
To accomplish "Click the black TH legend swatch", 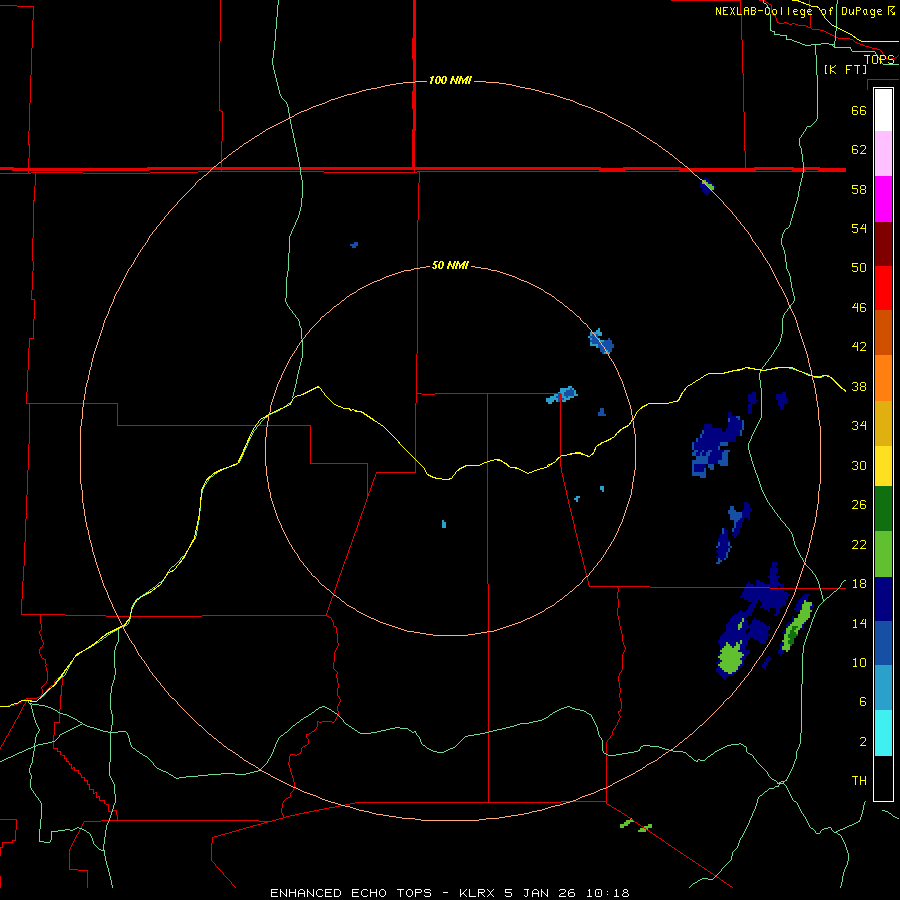I will (883, 778).
